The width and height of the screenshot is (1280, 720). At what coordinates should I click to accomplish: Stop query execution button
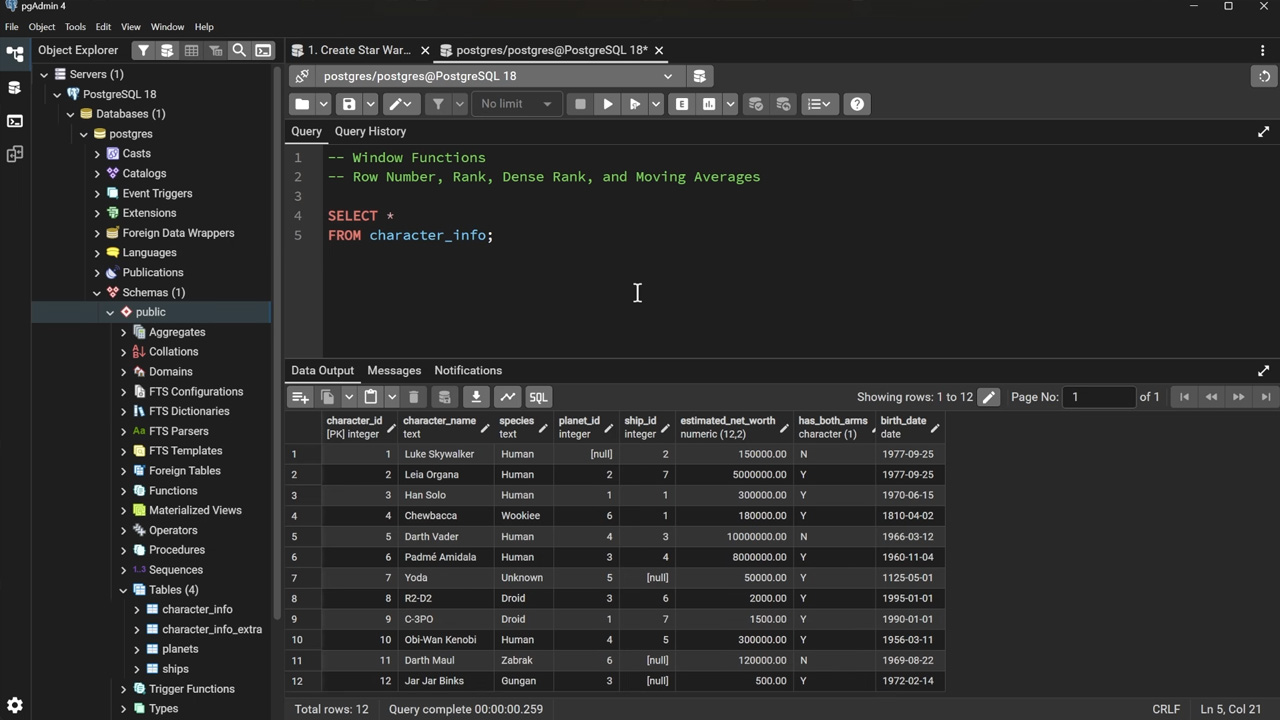(x=580, y=104)
